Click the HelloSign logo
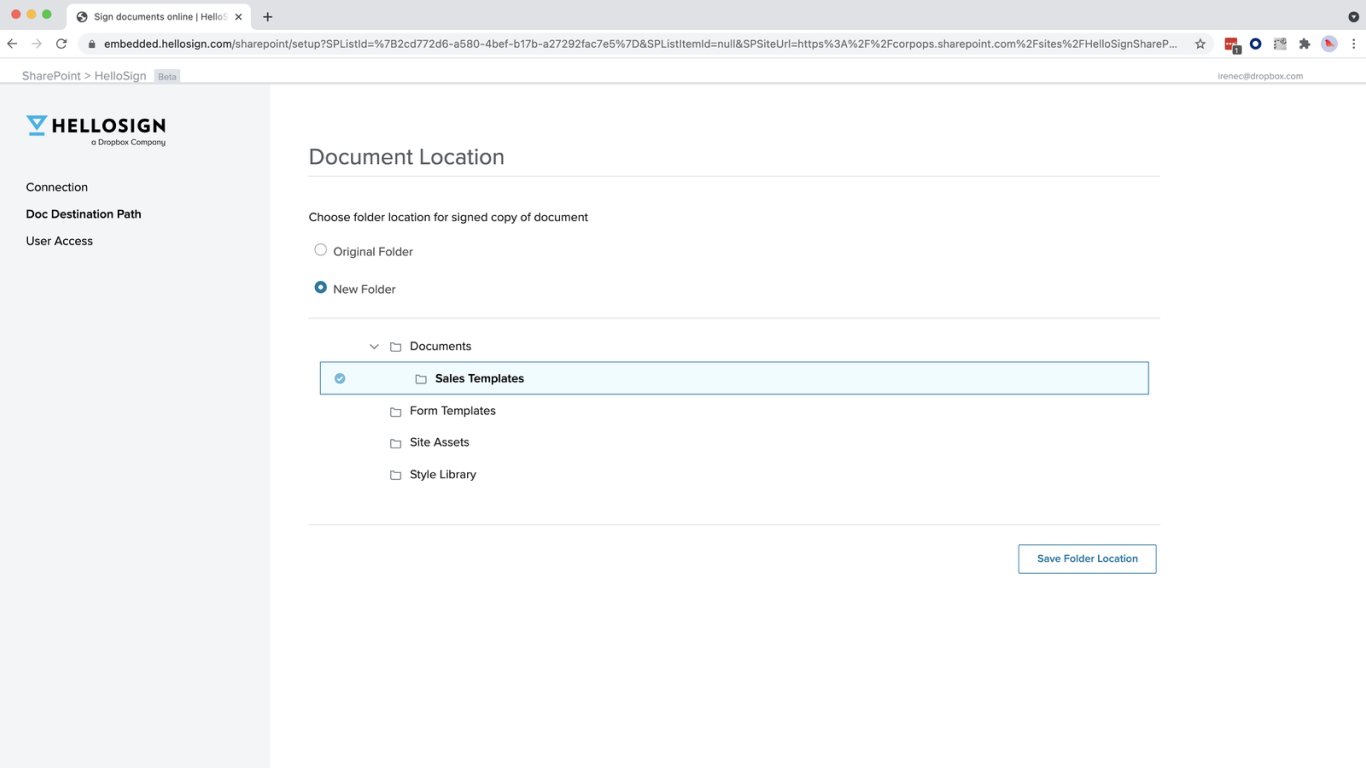The height and width of the screenshot is (768, 1366). click(96, 129)
